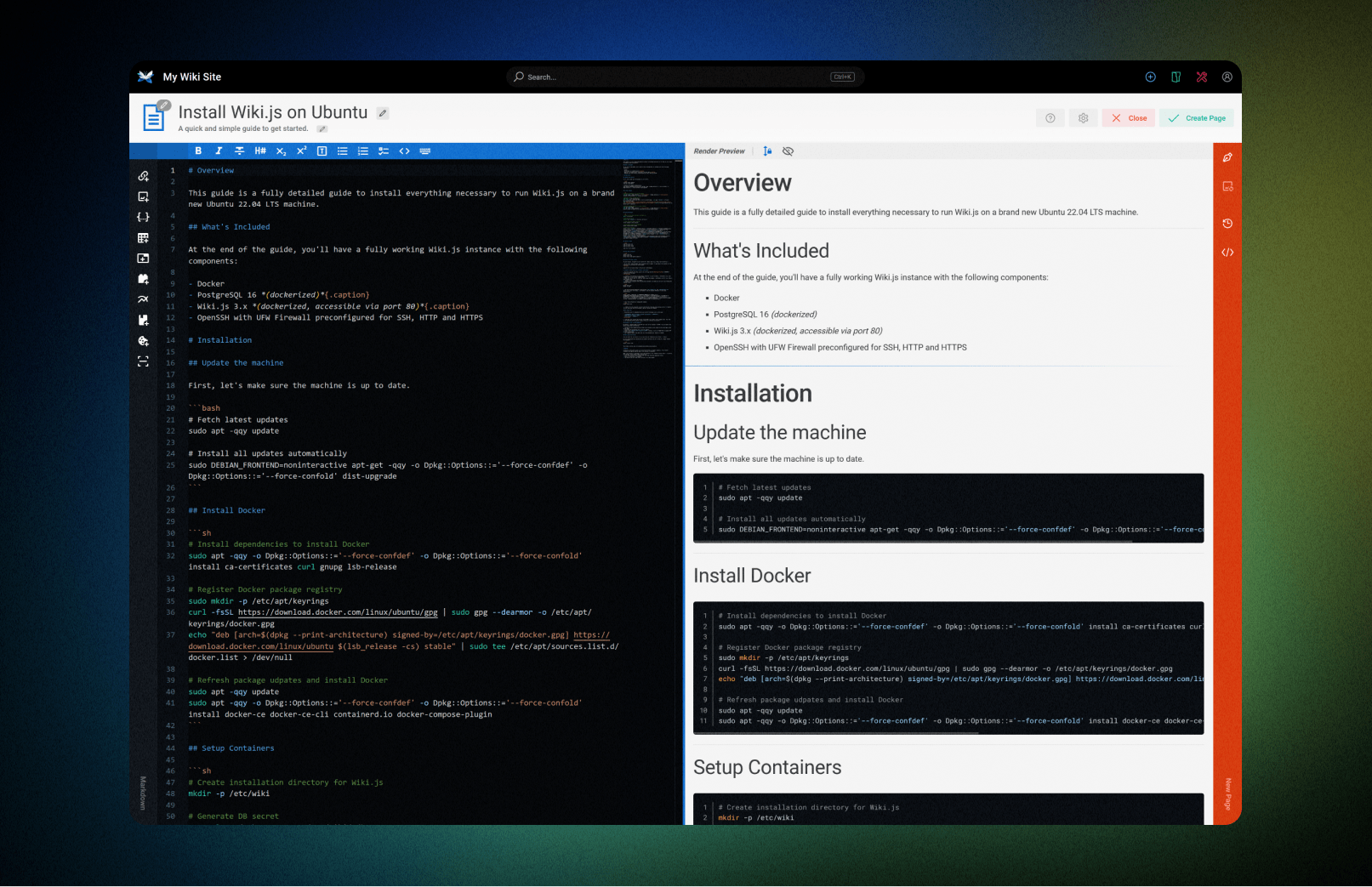1372x887 pixels.
Task: Apply italic formatting from the toolbar
Action: tap(219, 151)
